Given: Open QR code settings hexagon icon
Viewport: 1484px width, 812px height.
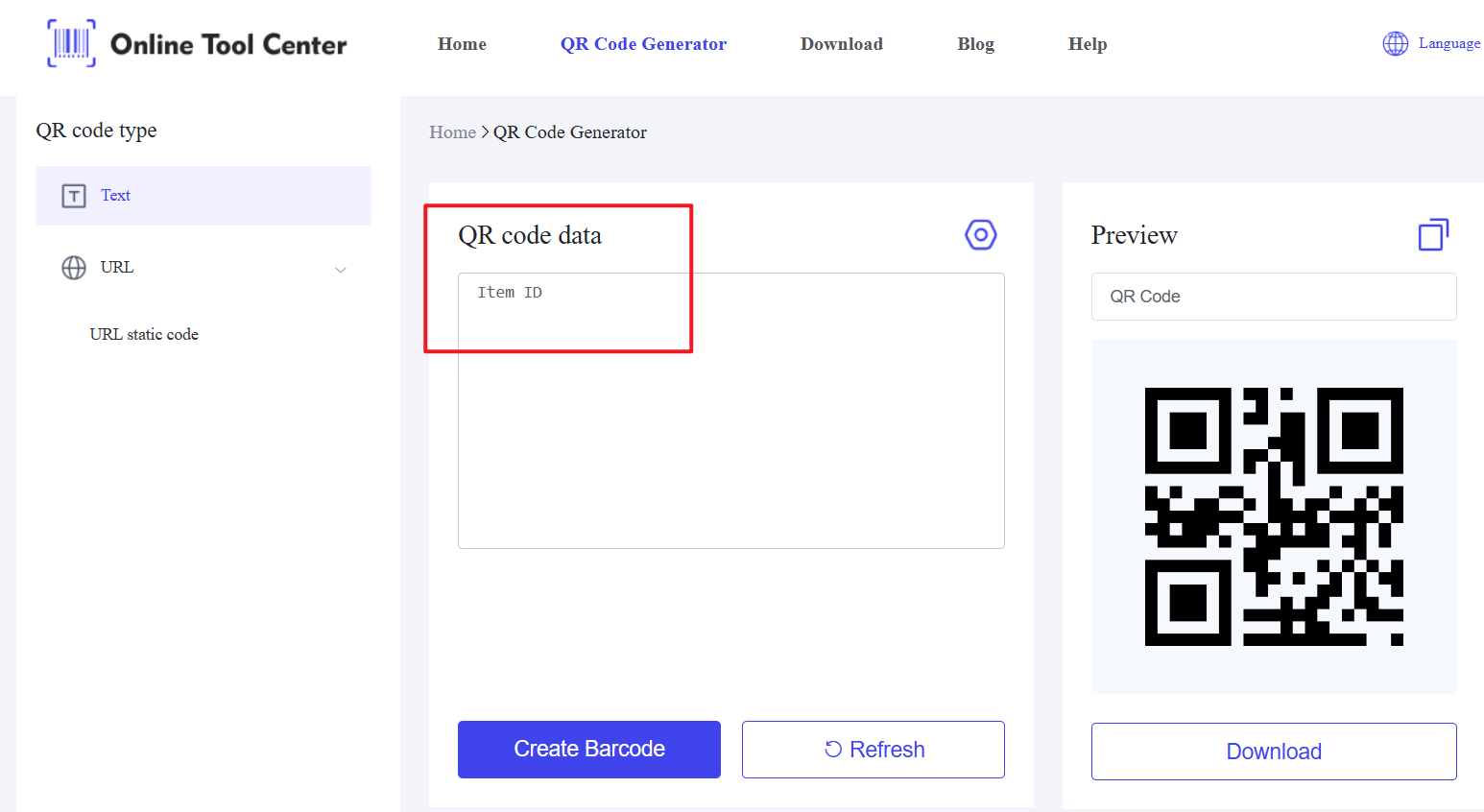Looking at the screenshot, I should pyautogui.click(x=980, y=235).
